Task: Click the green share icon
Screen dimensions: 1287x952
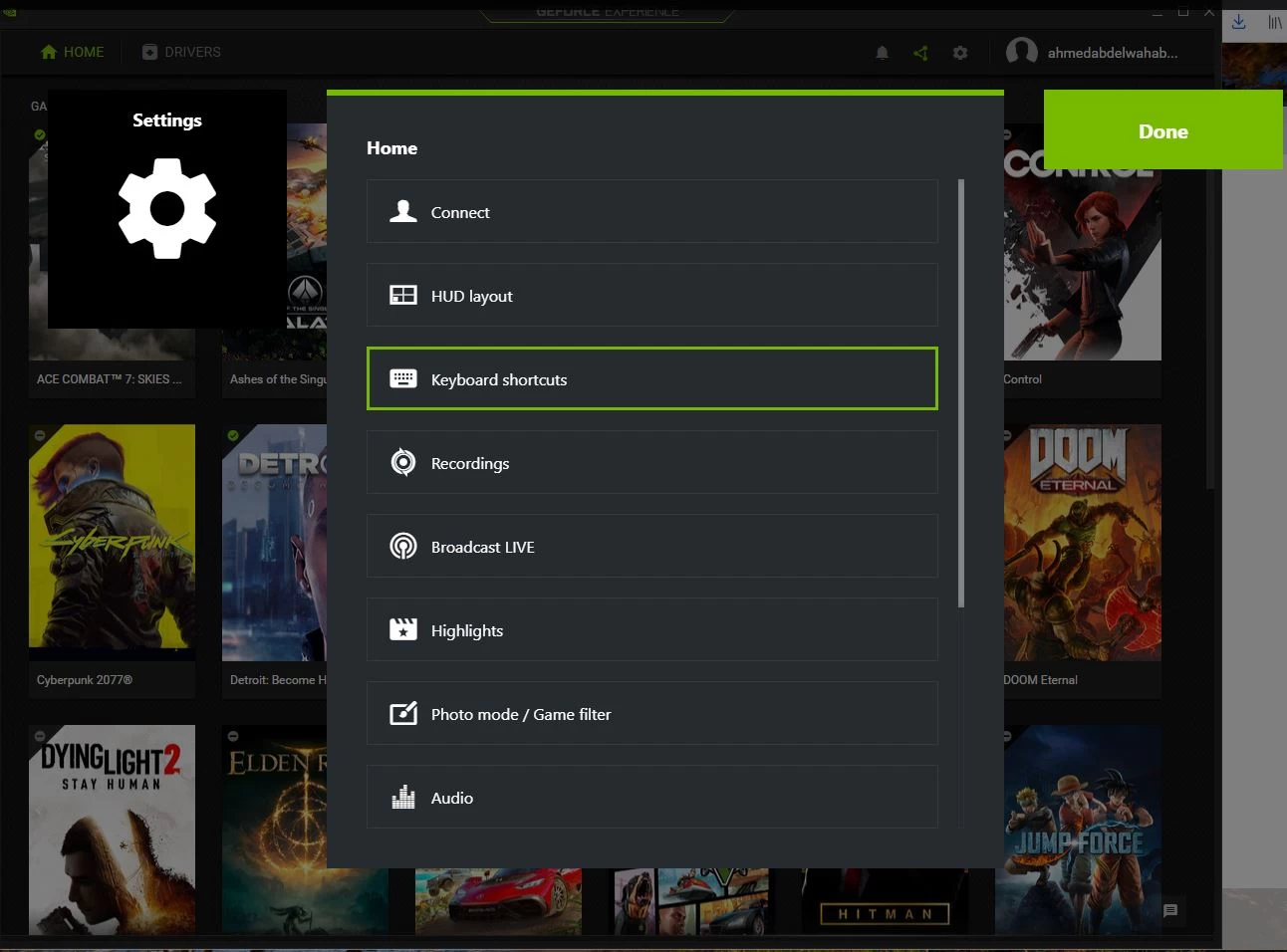Action: (920, 53)
